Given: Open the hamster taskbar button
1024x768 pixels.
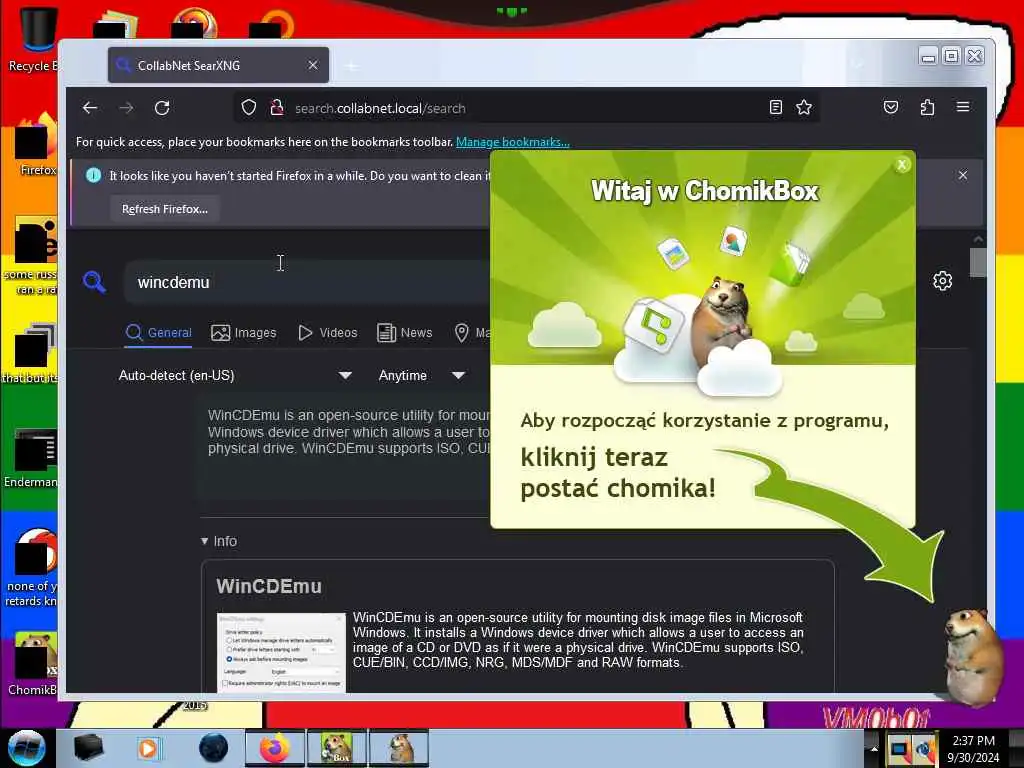Looking at the screenshot, I should coord(399,748).
